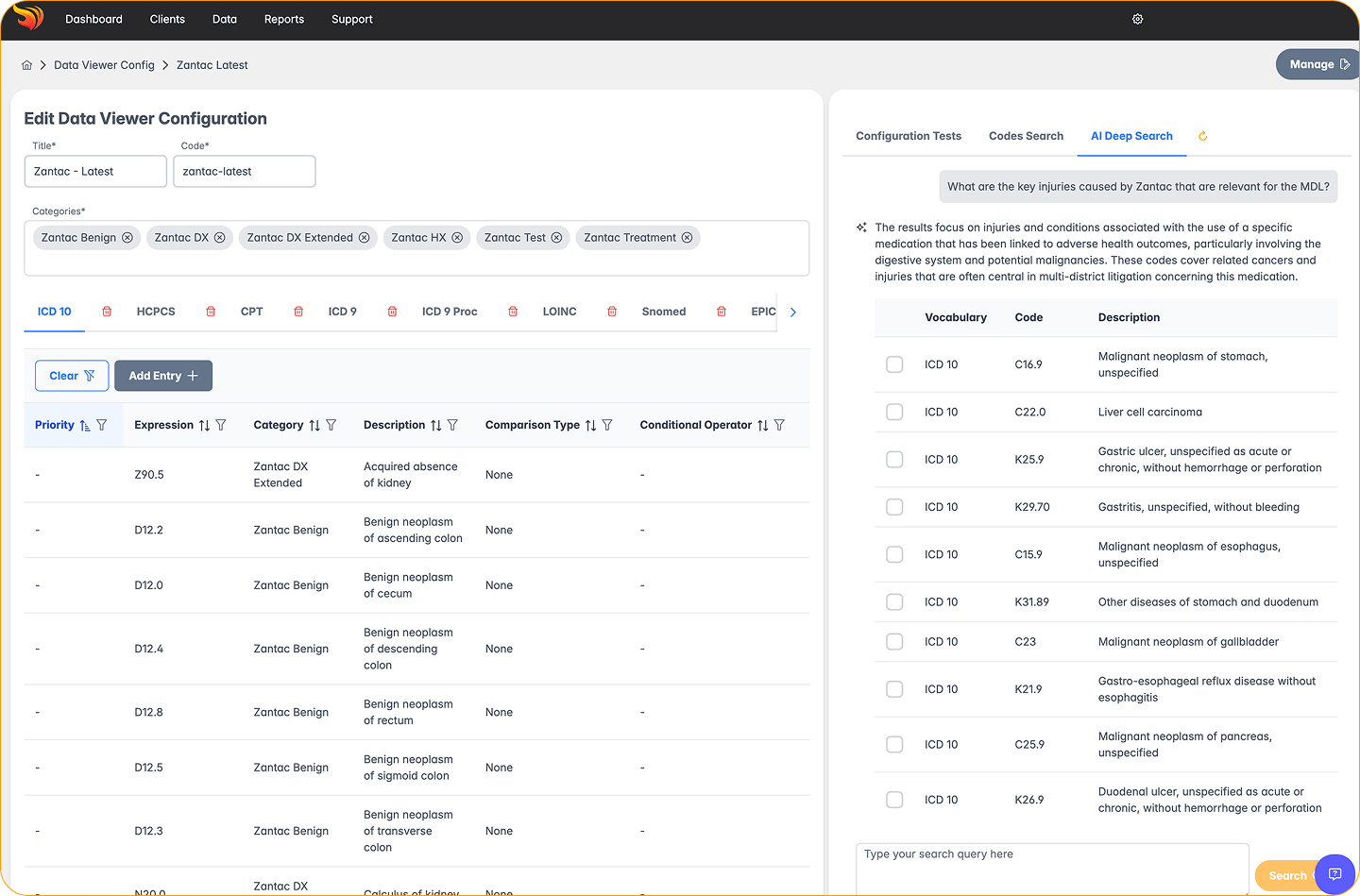This screenshot has width=1360, height=896.
Task: Delete the ICD 10 tab via trash icon
Action: (x=107, y=312)
